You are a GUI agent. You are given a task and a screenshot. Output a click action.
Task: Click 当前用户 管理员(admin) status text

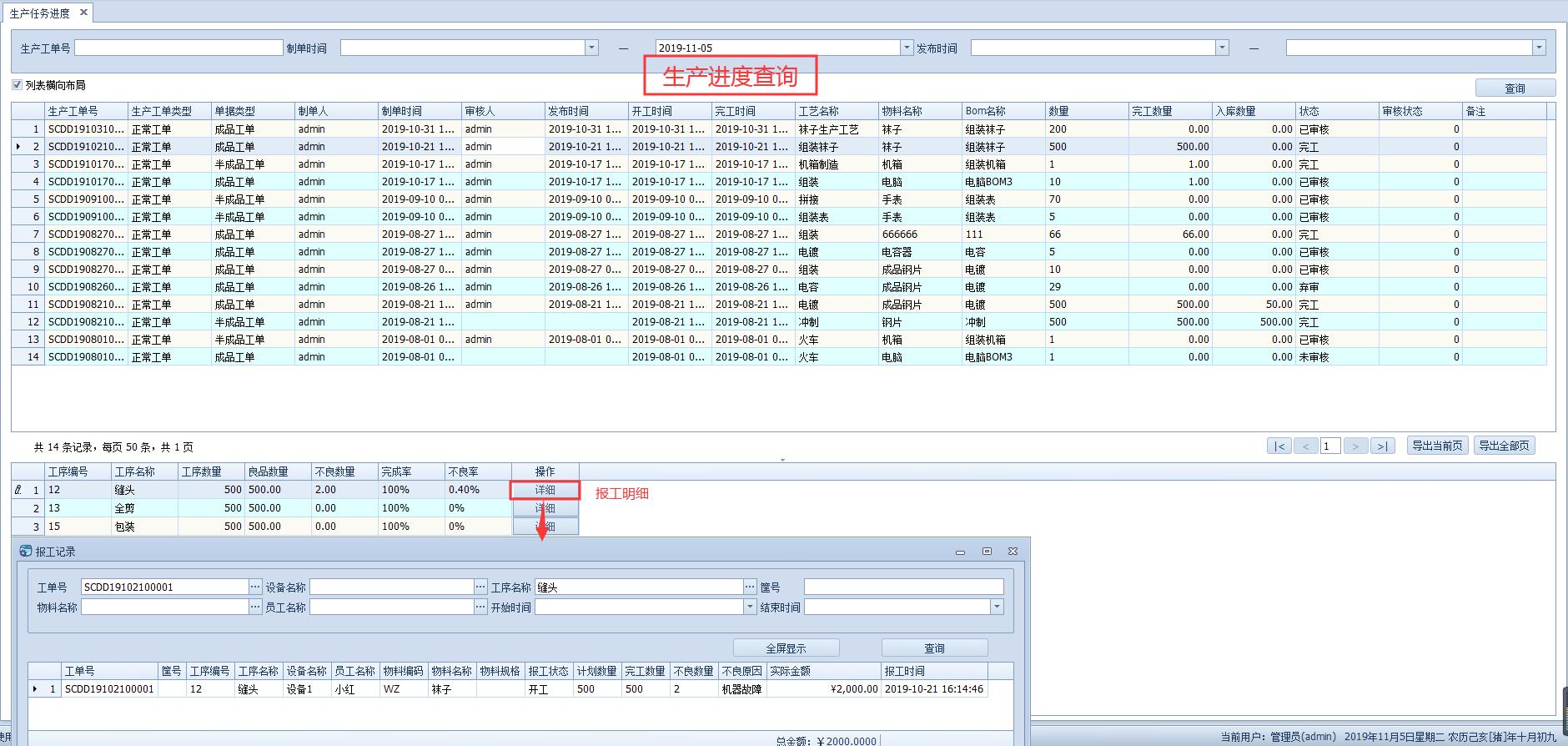pos(1278,737)
